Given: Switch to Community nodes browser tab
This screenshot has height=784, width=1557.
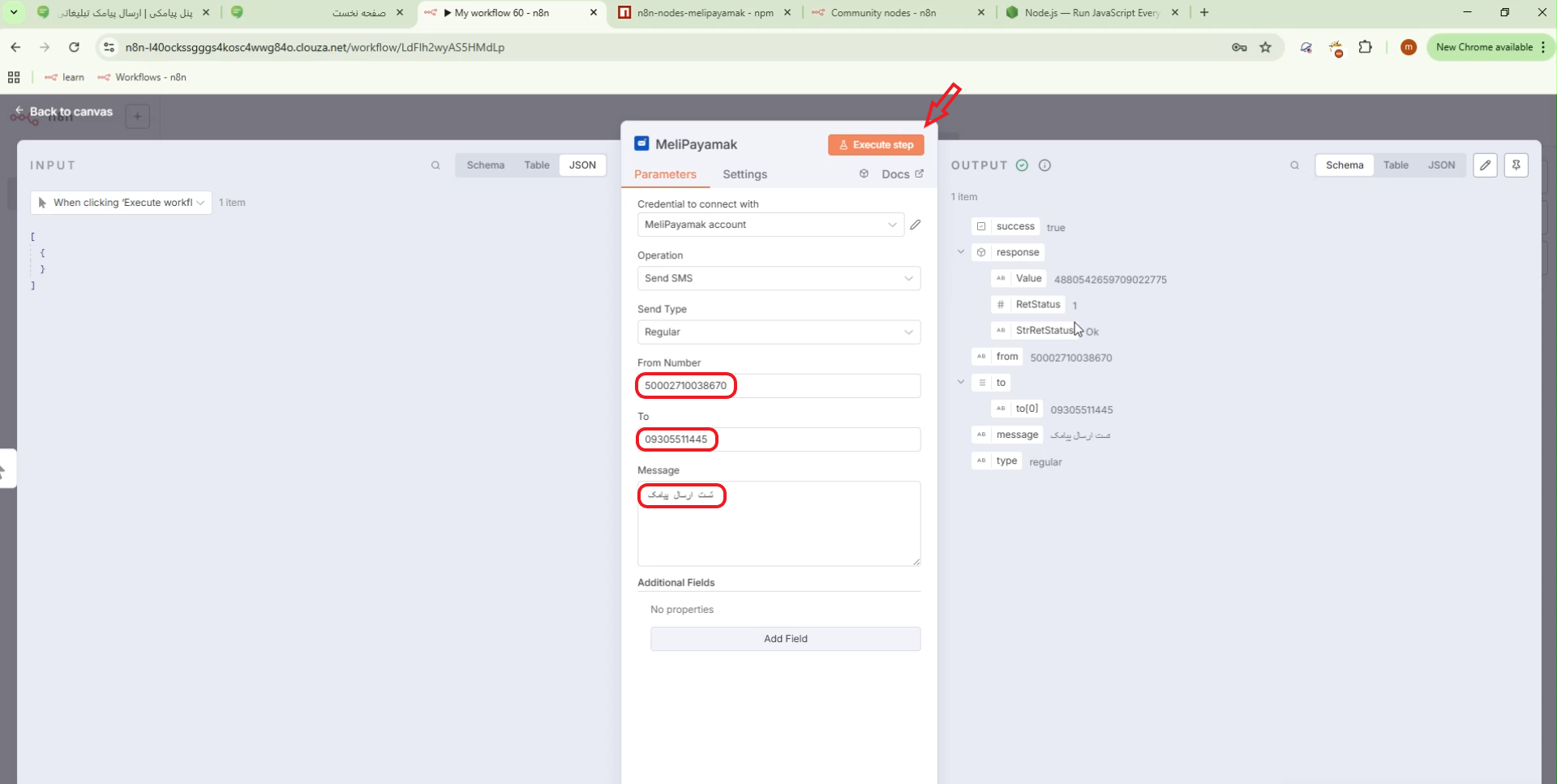Looking at the screenshot, I should (882, 13).
